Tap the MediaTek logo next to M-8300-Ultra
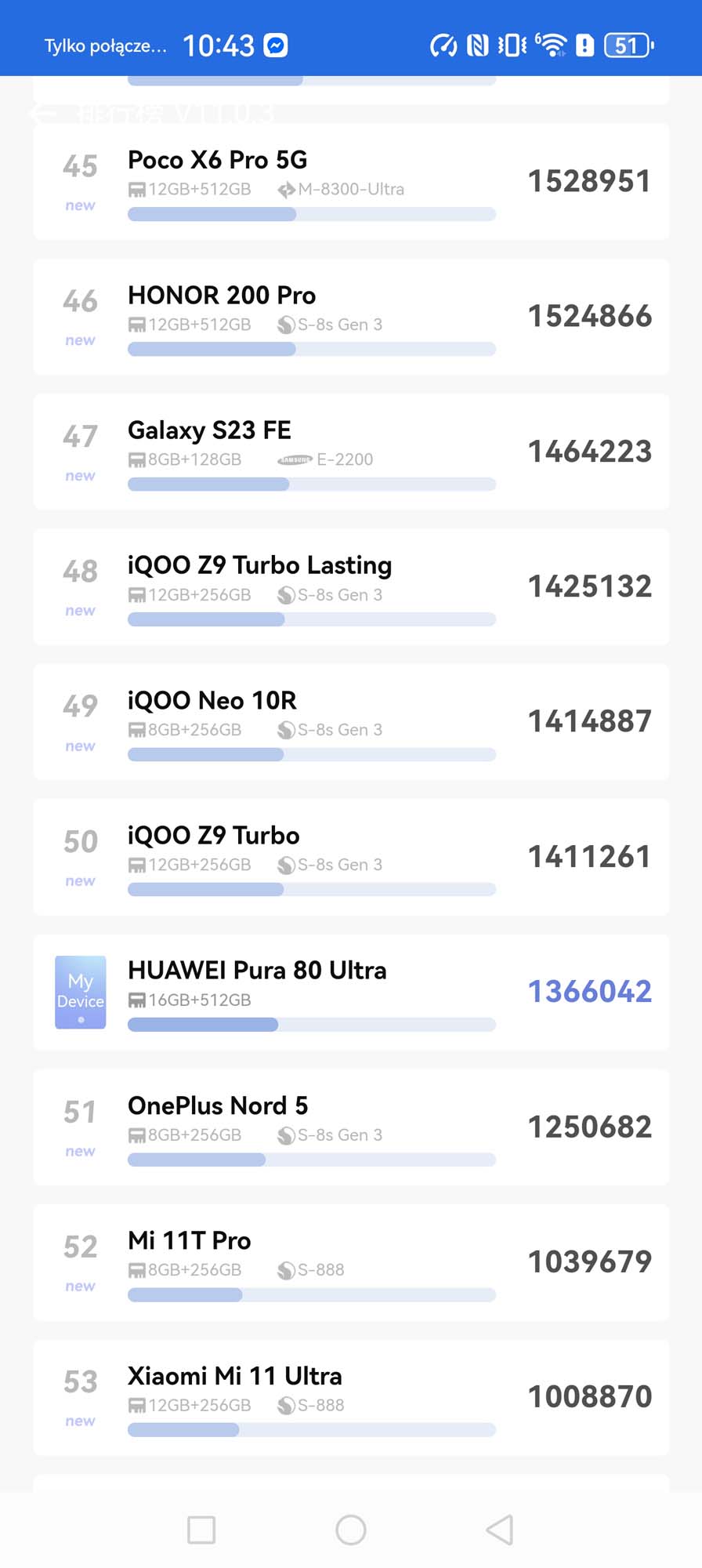Screen dimensions: 702x1568 tap(287, 190)
